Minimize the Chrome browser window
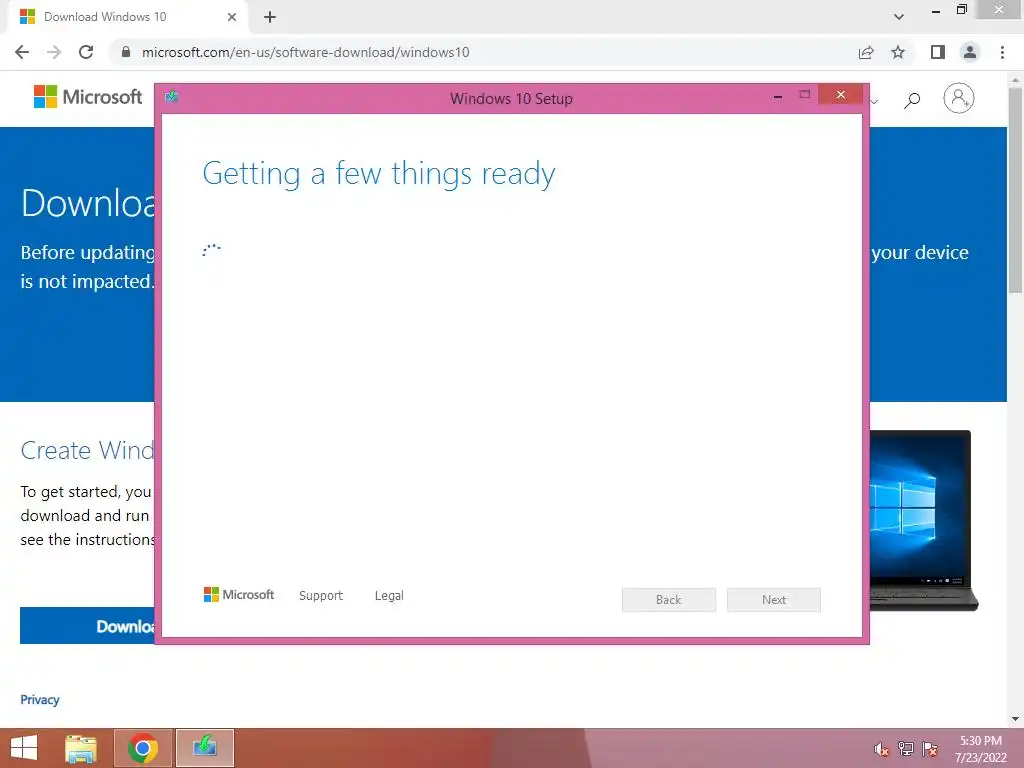1024x768 pixels. 936,11
